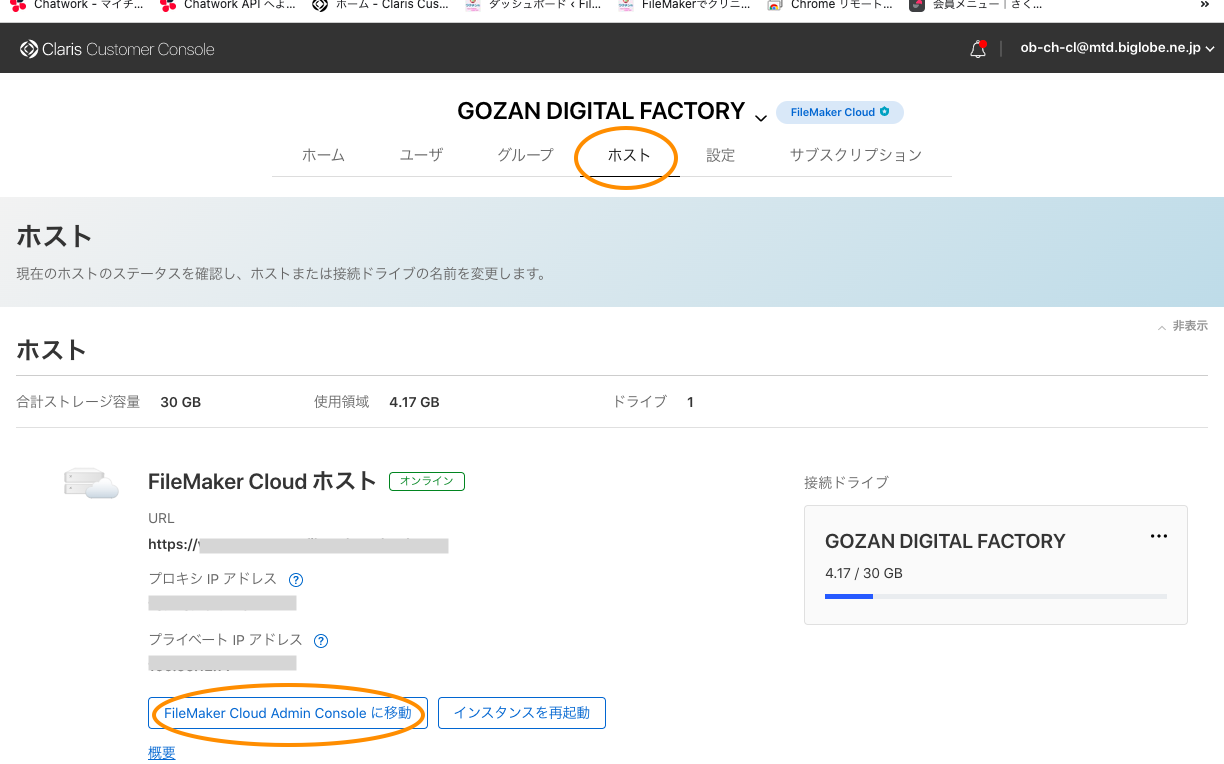Collapse the section with 非表示

pos(1183,326)
